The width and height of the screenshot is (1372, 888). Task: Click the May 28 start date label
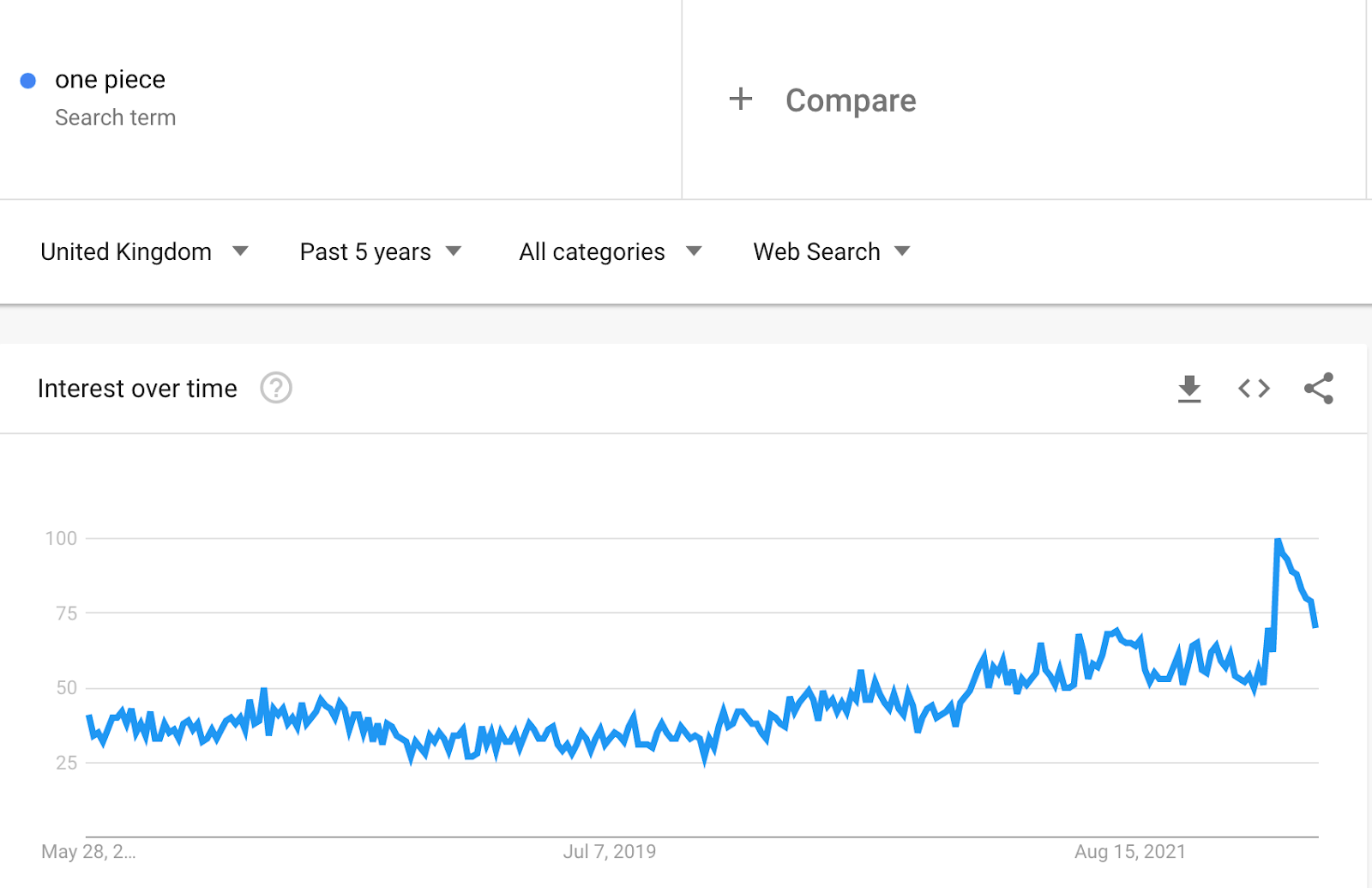coord(88,851)
